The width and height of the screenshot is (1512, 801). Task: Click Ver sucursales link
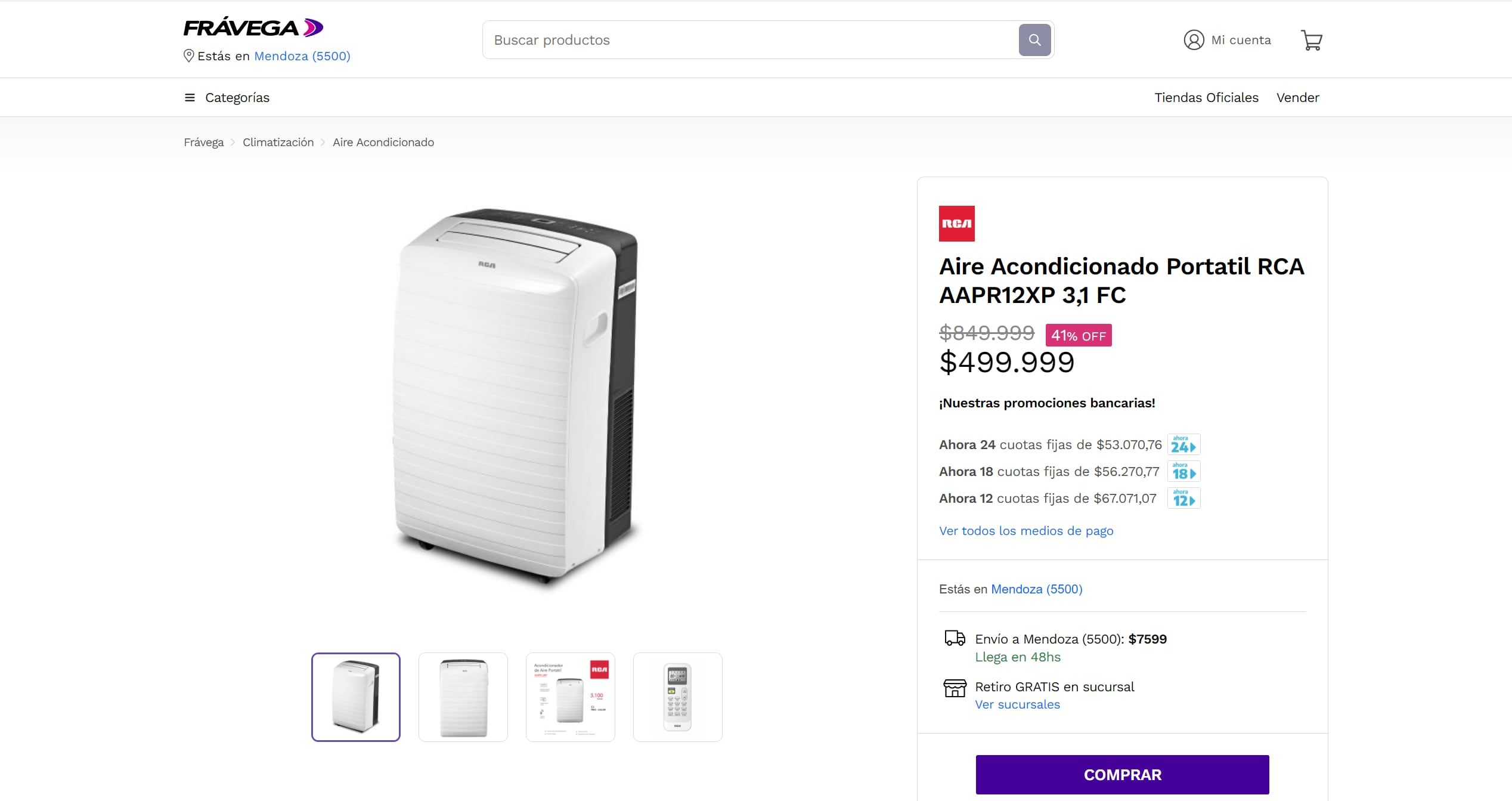(x=1017, y=704)
